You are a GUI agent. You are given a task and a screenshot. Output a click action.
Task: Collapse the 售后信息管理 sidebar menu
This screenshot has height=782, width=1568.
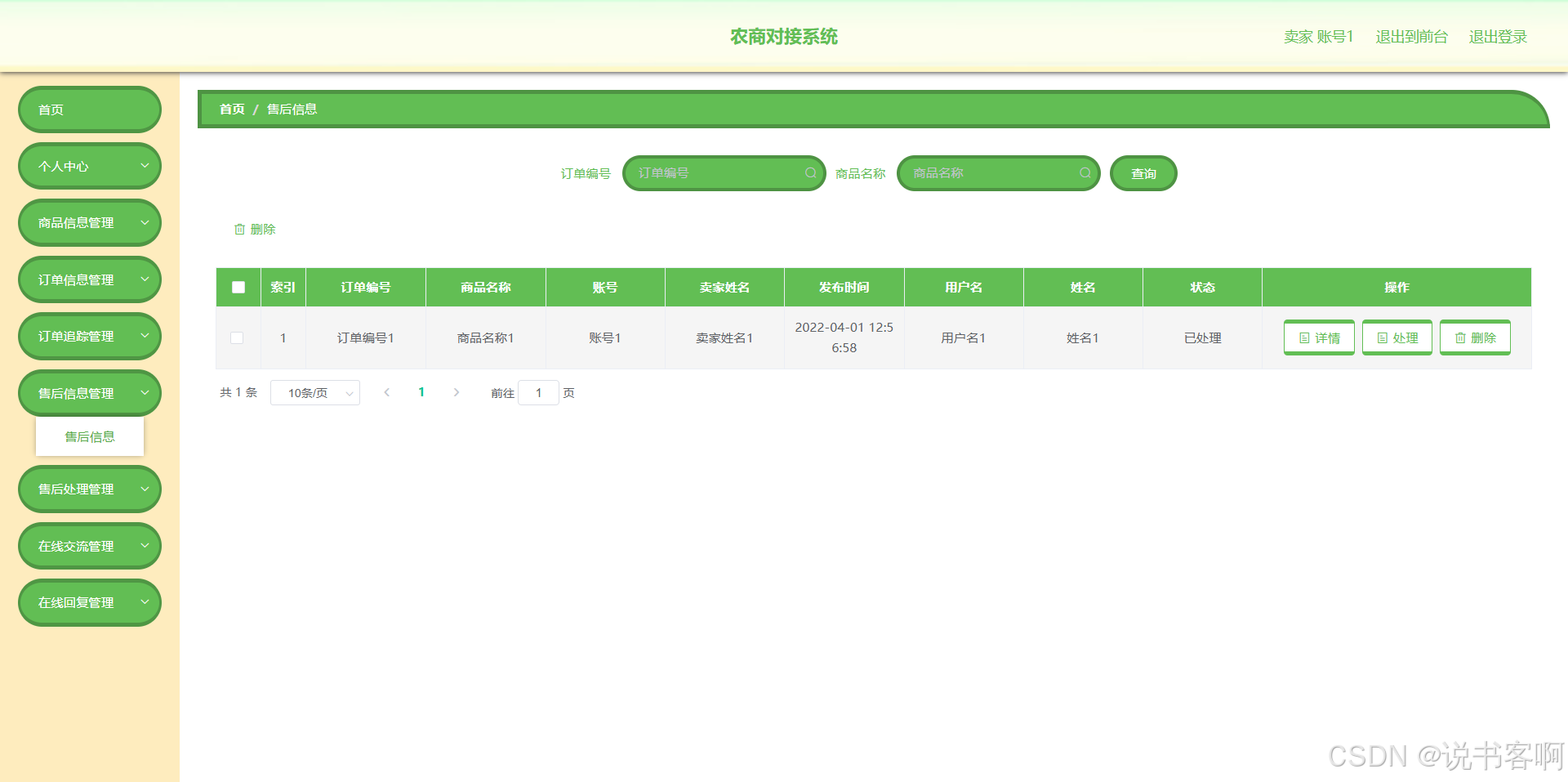click(90, 393)
